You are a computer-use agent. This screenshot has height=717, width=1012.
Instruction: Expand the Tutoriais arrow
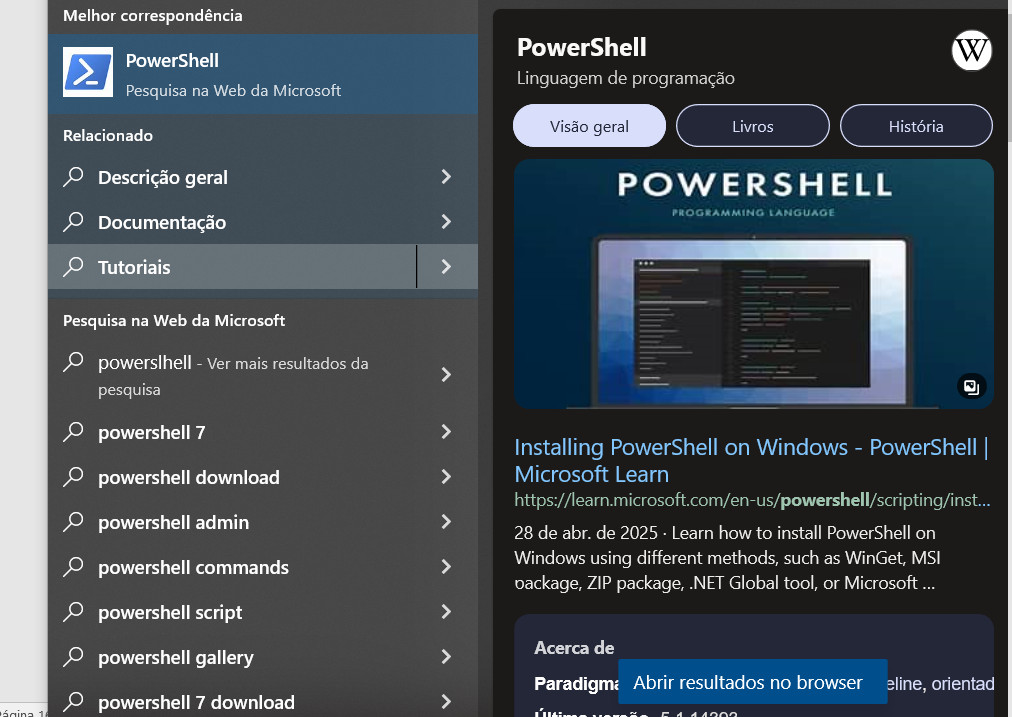446,267
